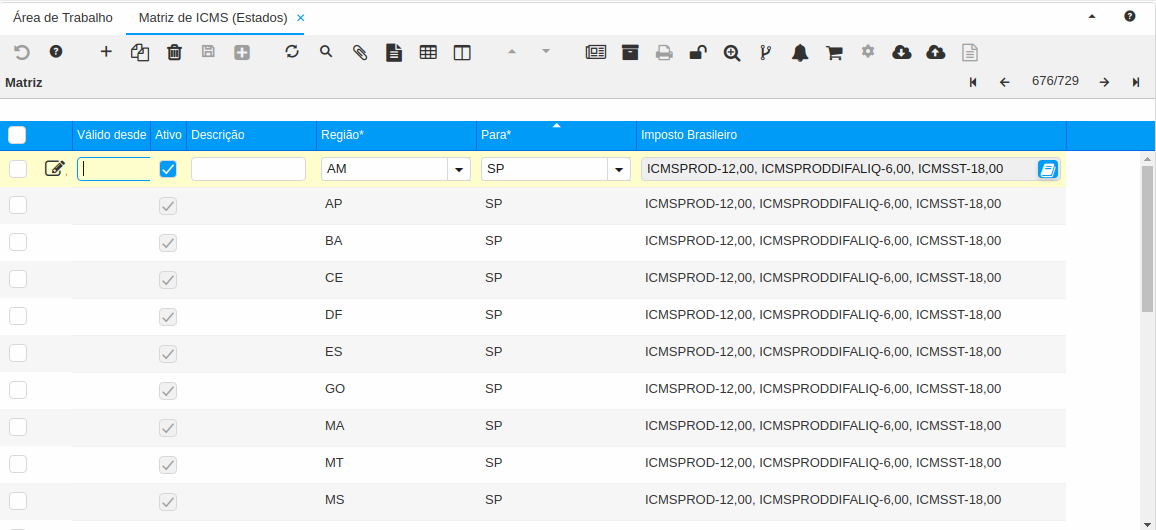Select the Matriz de ICMS (Estados) tab
This screenshot has width=1156, height=530.
212,18
